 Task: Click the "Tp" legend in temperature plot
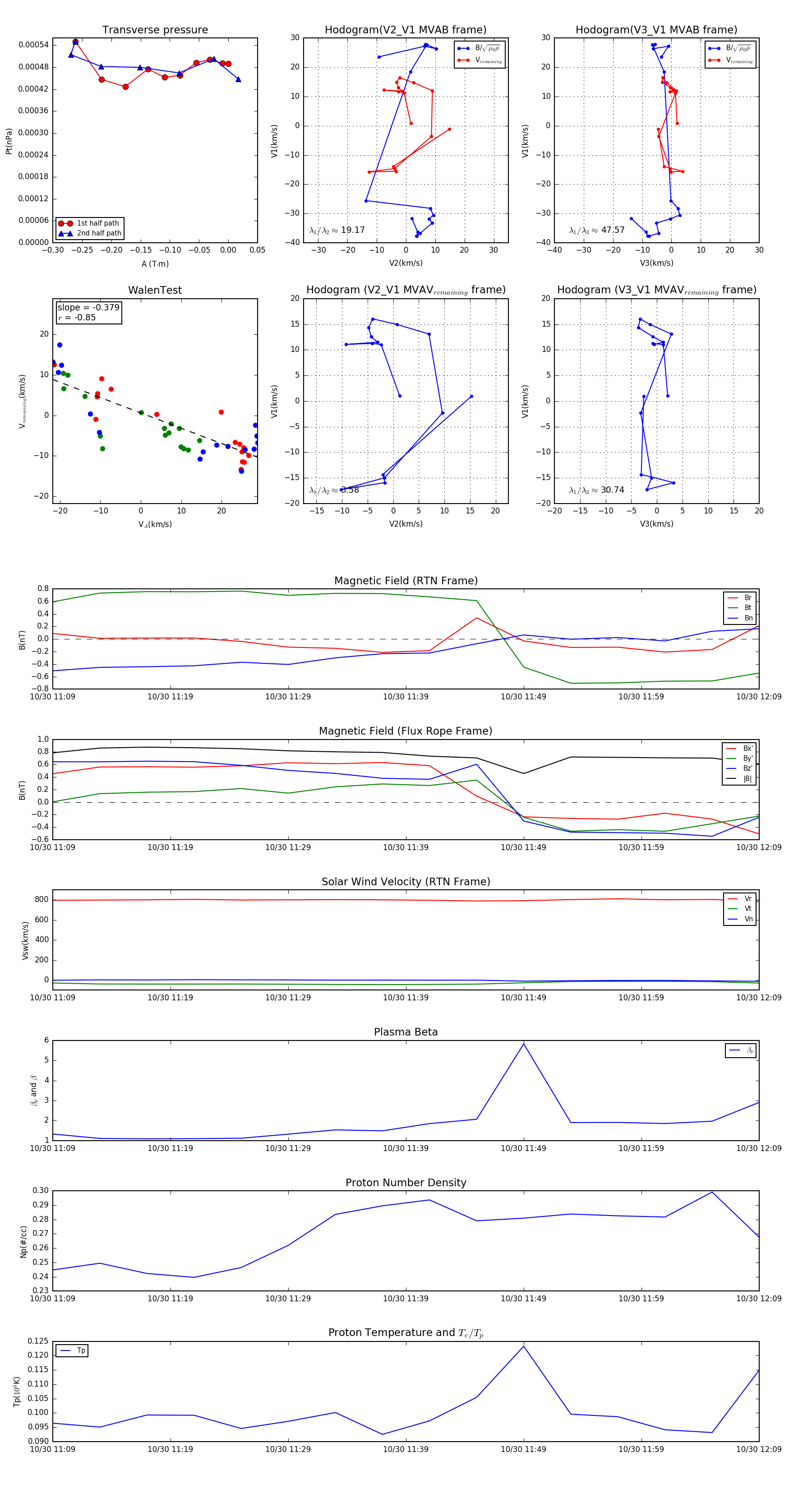click(x=72, y=1351)
